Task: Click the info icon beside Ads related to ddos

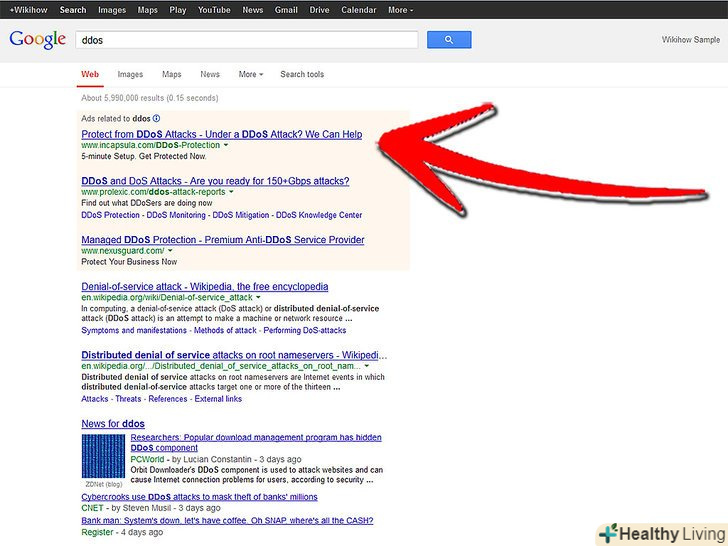Action: point(156,118)
